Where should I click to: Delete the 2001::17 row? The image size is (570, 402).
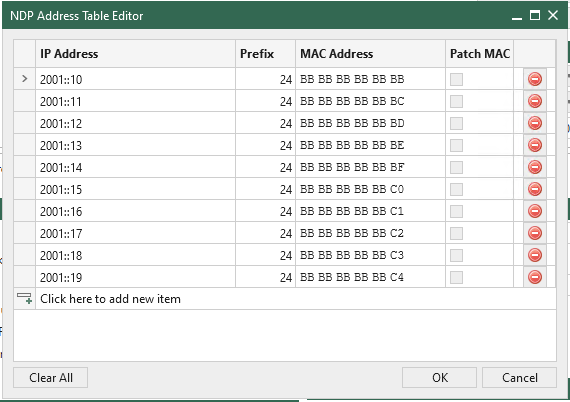click(535, 233)
